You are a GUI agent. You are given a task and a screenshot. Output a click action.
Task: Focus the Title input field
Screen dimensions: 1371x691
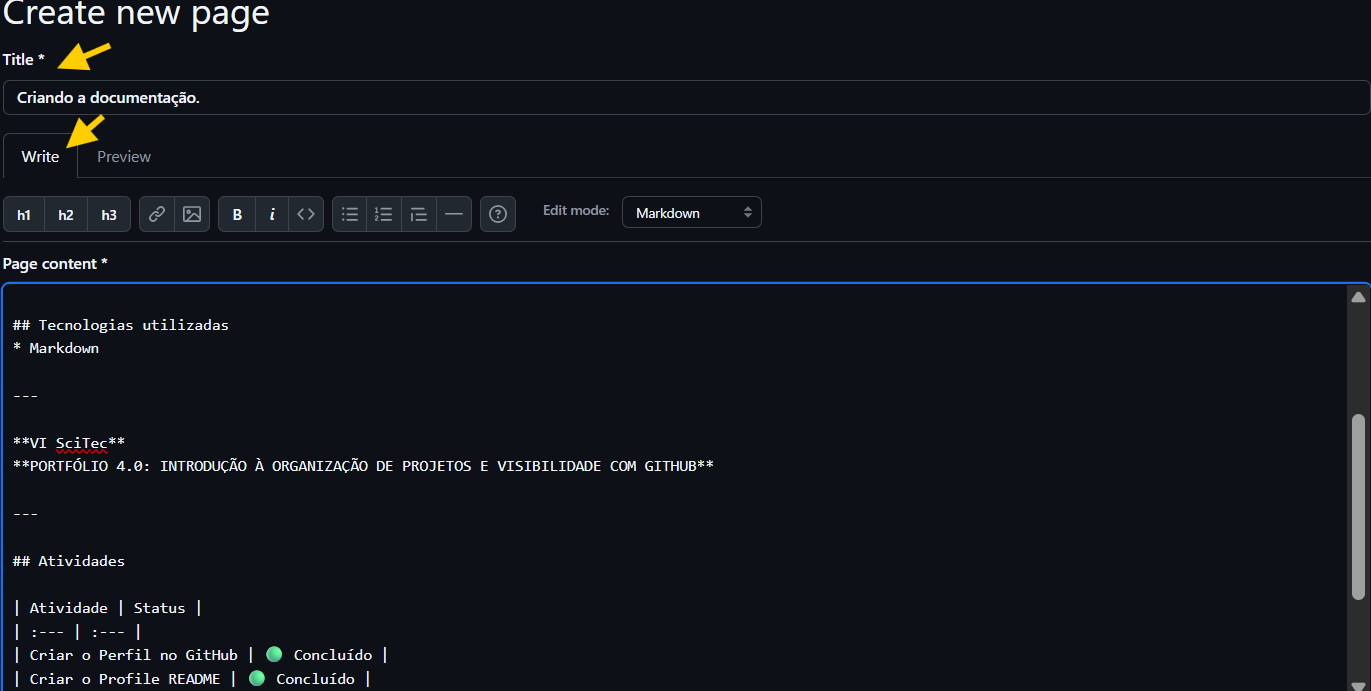[686, 98]
